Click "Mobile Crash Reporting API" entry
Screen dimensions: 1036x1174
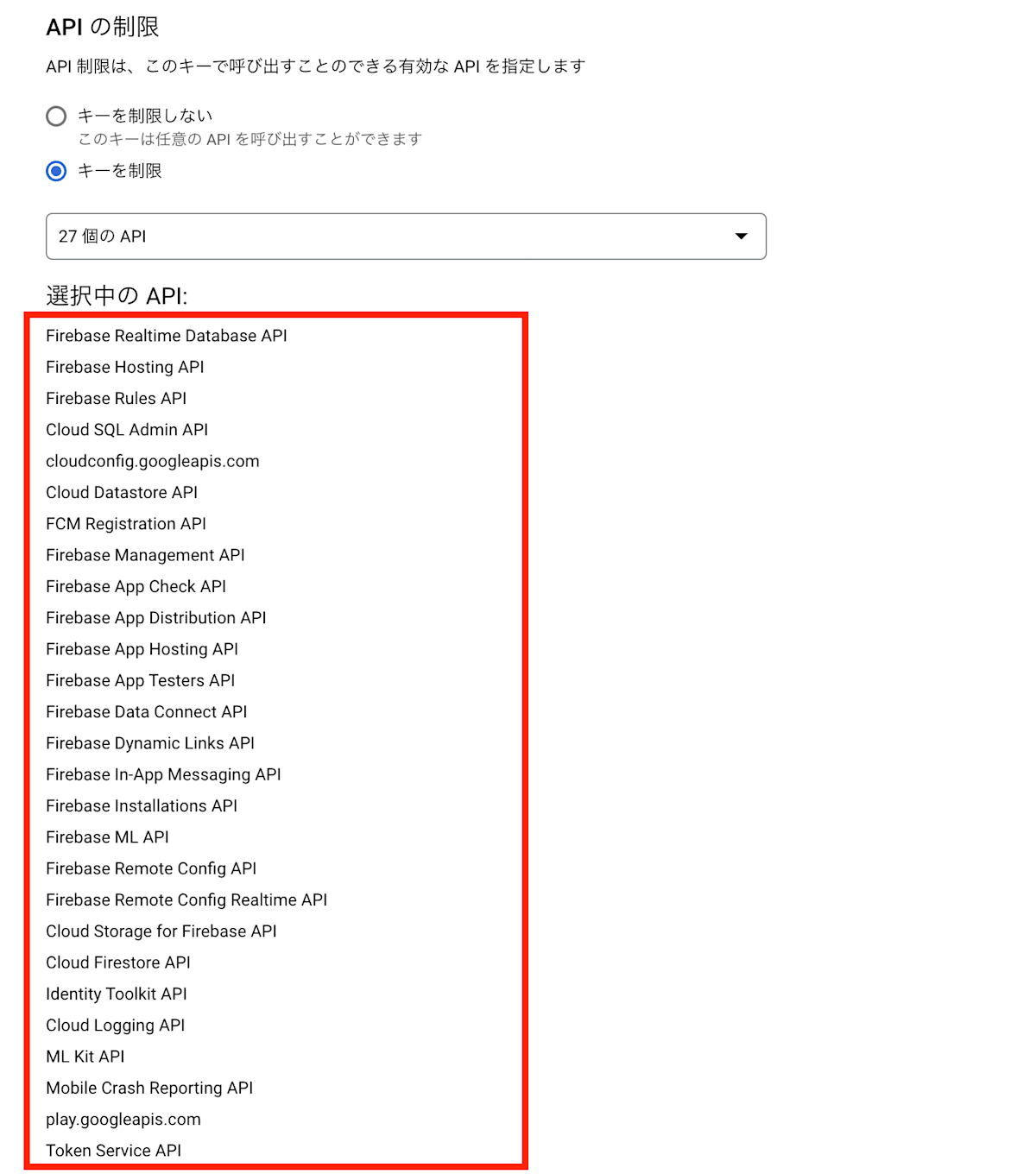click(149, 1089)
